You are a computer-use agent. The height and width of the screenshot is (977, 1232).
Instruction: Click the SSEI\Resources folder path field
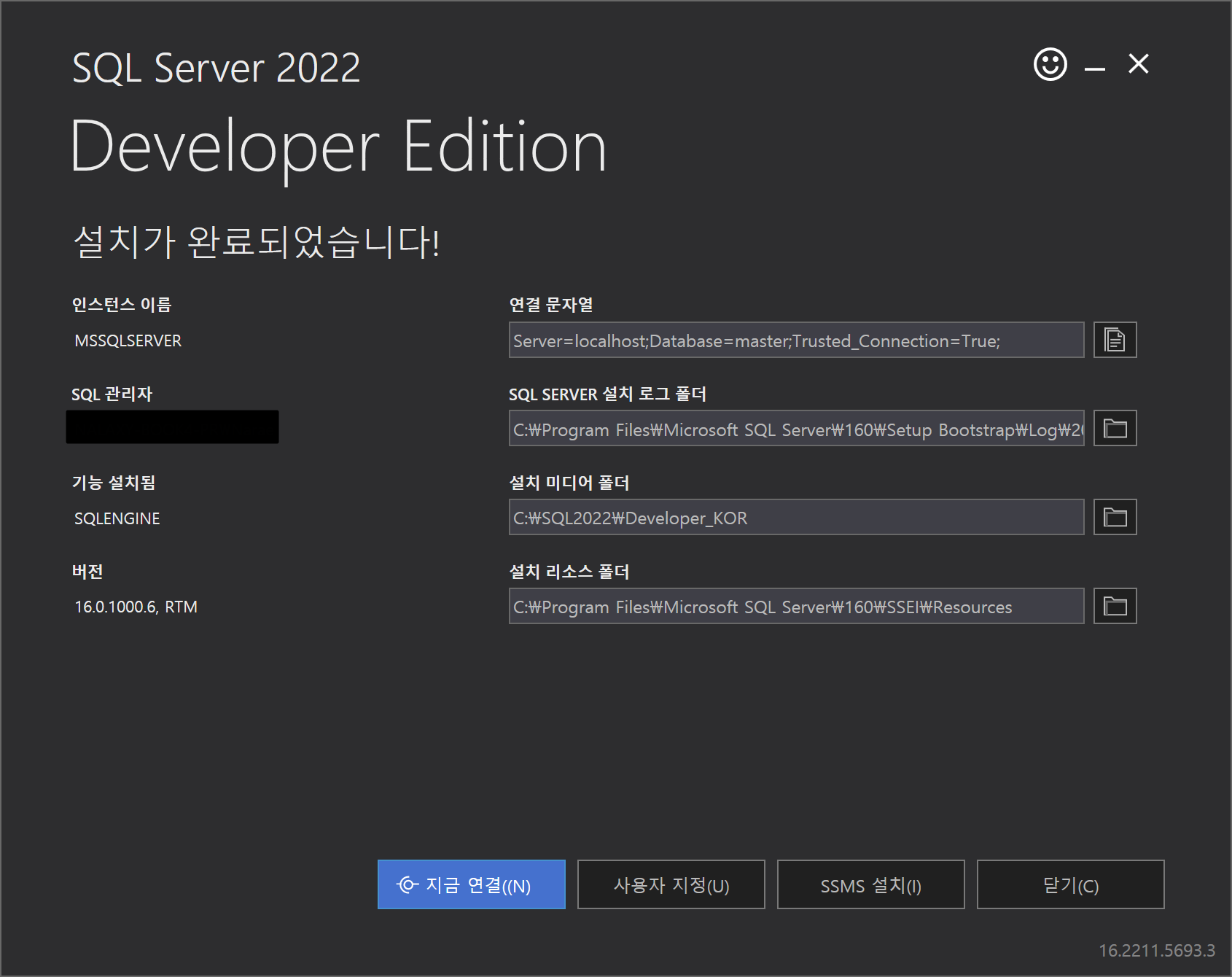tap(796, 607)
